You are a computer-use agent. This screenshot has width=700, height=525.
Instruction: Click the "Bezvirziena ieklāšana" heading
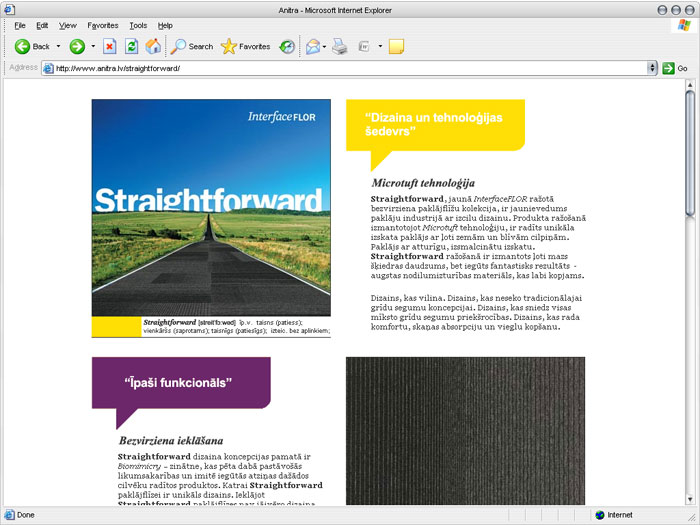click(171, 441)
